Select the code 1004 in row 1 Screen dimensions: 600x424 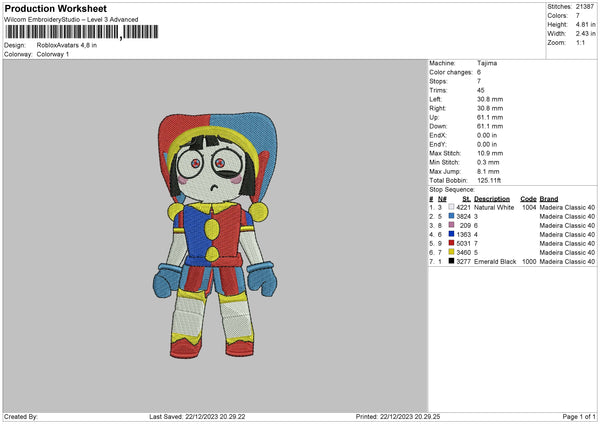coord(529,207)
